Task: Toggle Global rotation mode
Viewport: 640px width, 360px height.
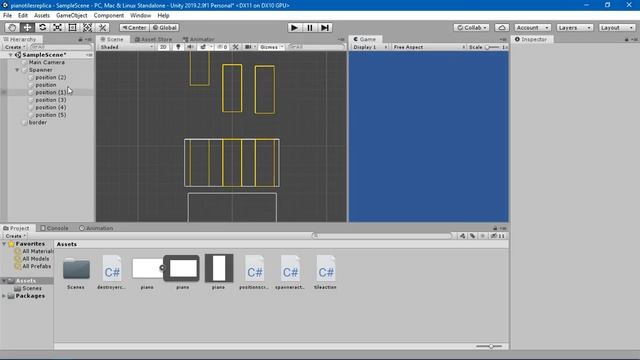Action: [164, 27]
